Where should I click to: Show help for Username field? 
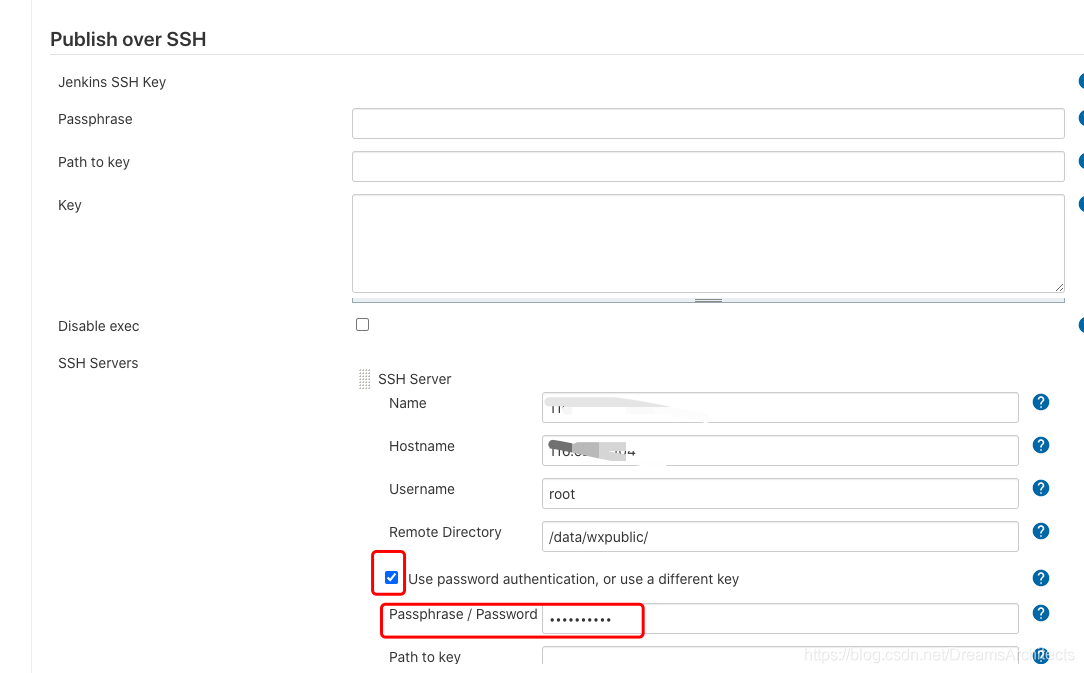[x=1040, y=488]
